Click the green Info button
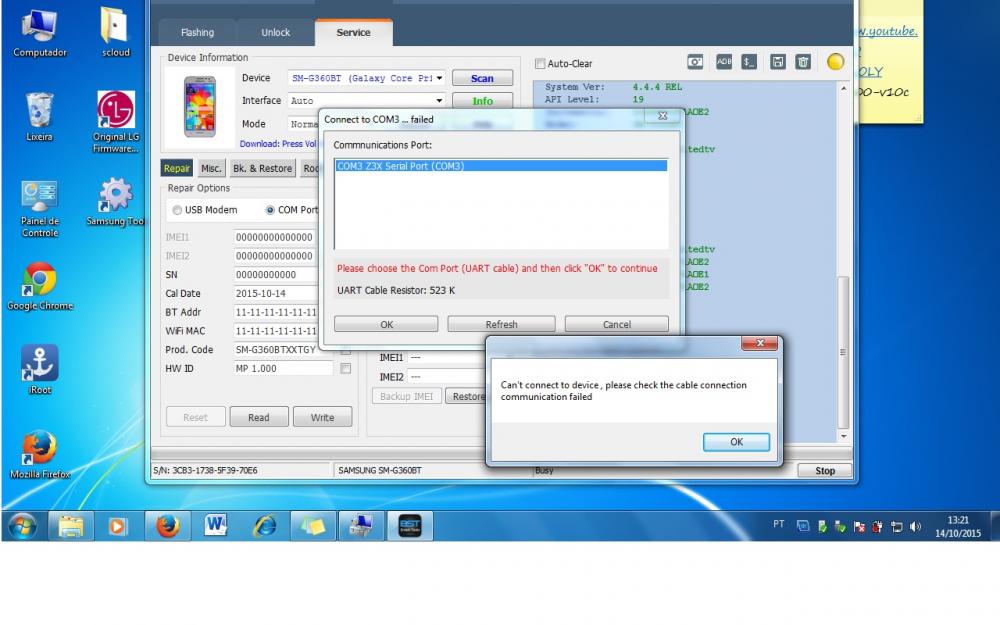 [x=482, y=101]
